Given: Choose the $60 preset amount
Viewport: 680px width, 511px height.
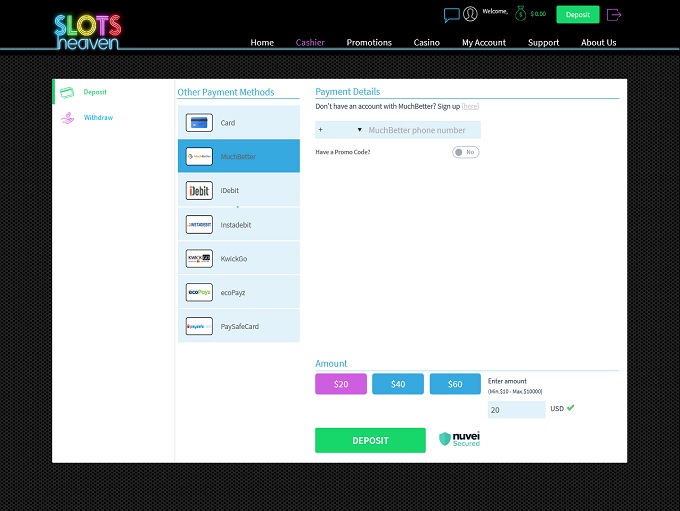Looking at the screenshot, I should [x=455, y=384].
